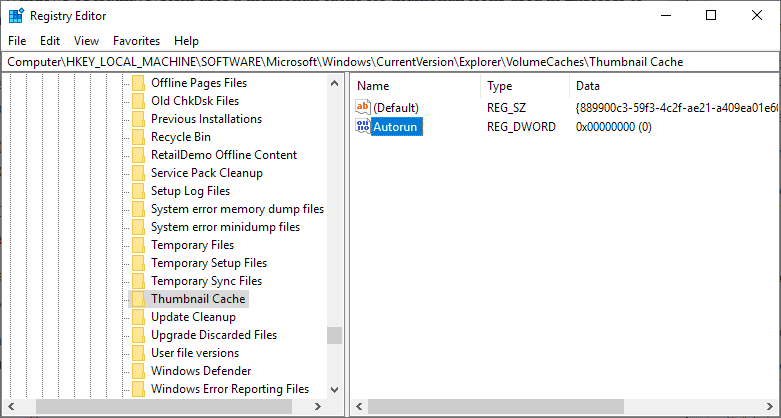This screenshot has width=781, height=418.
Task: Select the Upgrade Discarded Files key
Action: pos(214,335)
